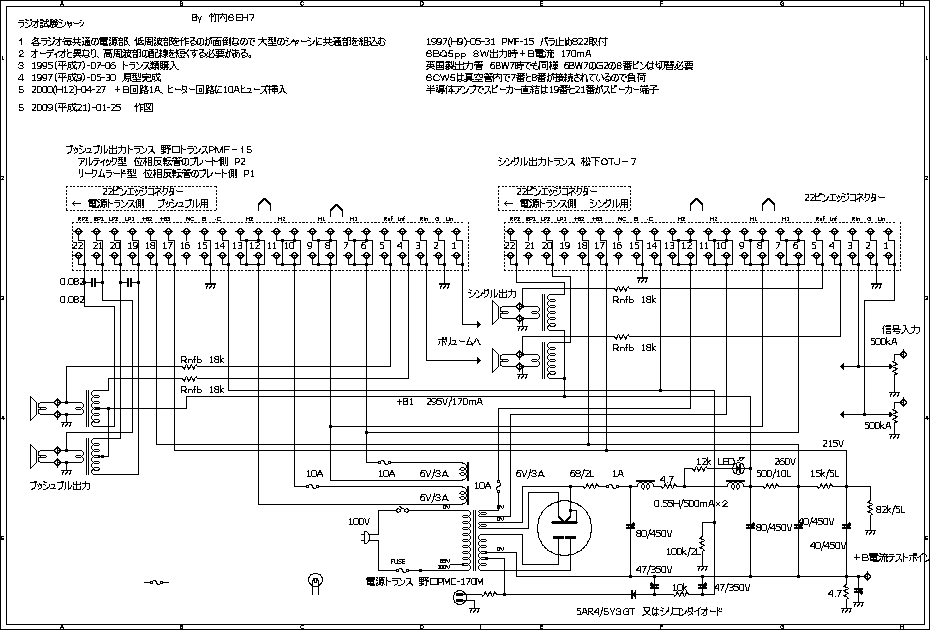
Task: Click the rectifier tube circle symbol
Action: tap(564, 527)
